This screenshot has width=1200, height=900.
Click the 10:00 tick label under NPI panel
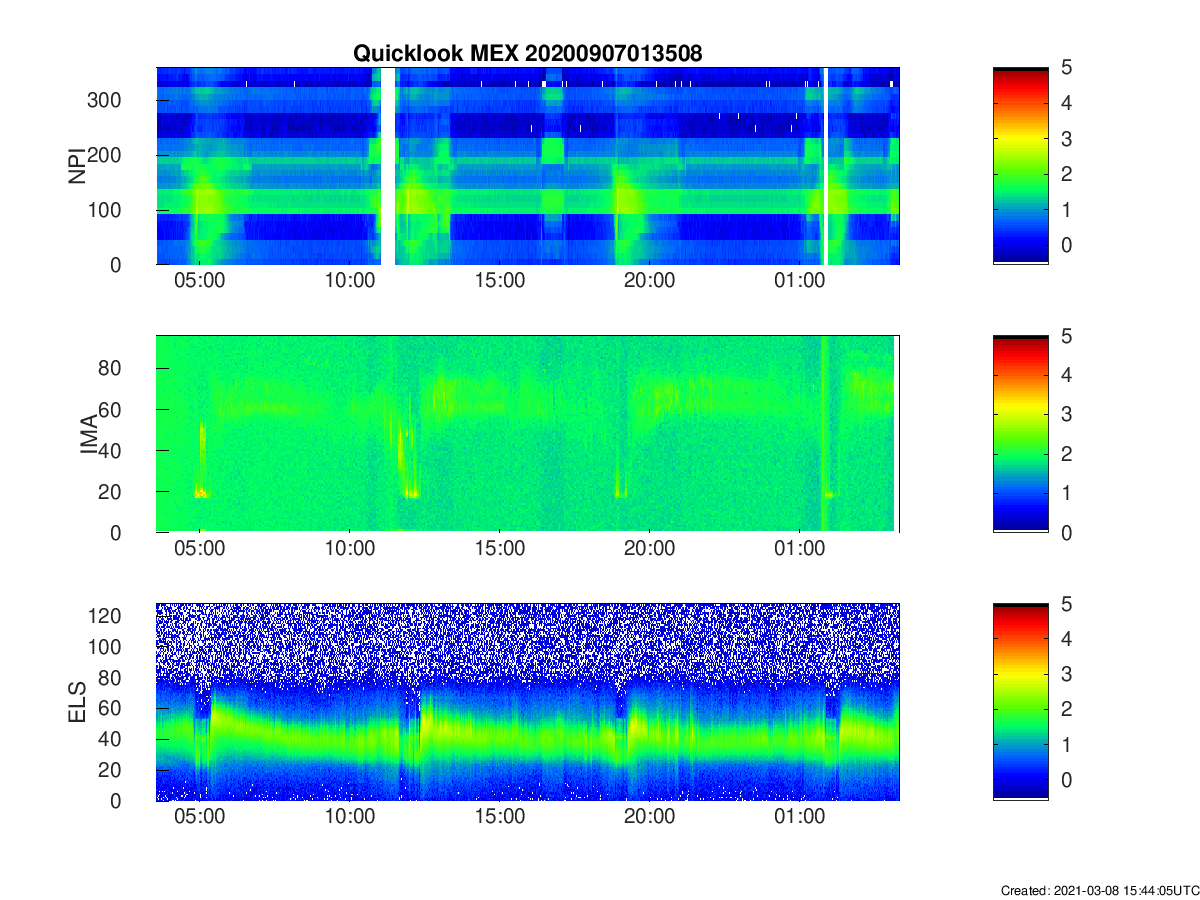350,281
